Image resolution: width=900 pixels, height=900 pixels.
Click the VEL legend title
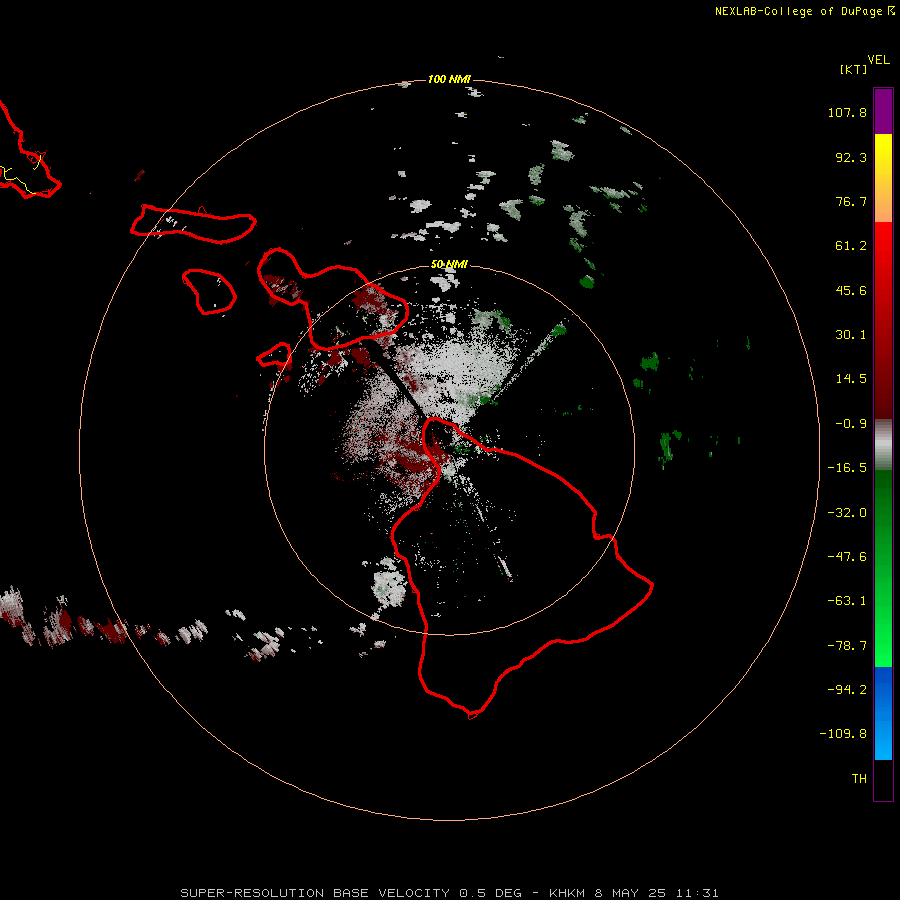click(x=878, y=60)
